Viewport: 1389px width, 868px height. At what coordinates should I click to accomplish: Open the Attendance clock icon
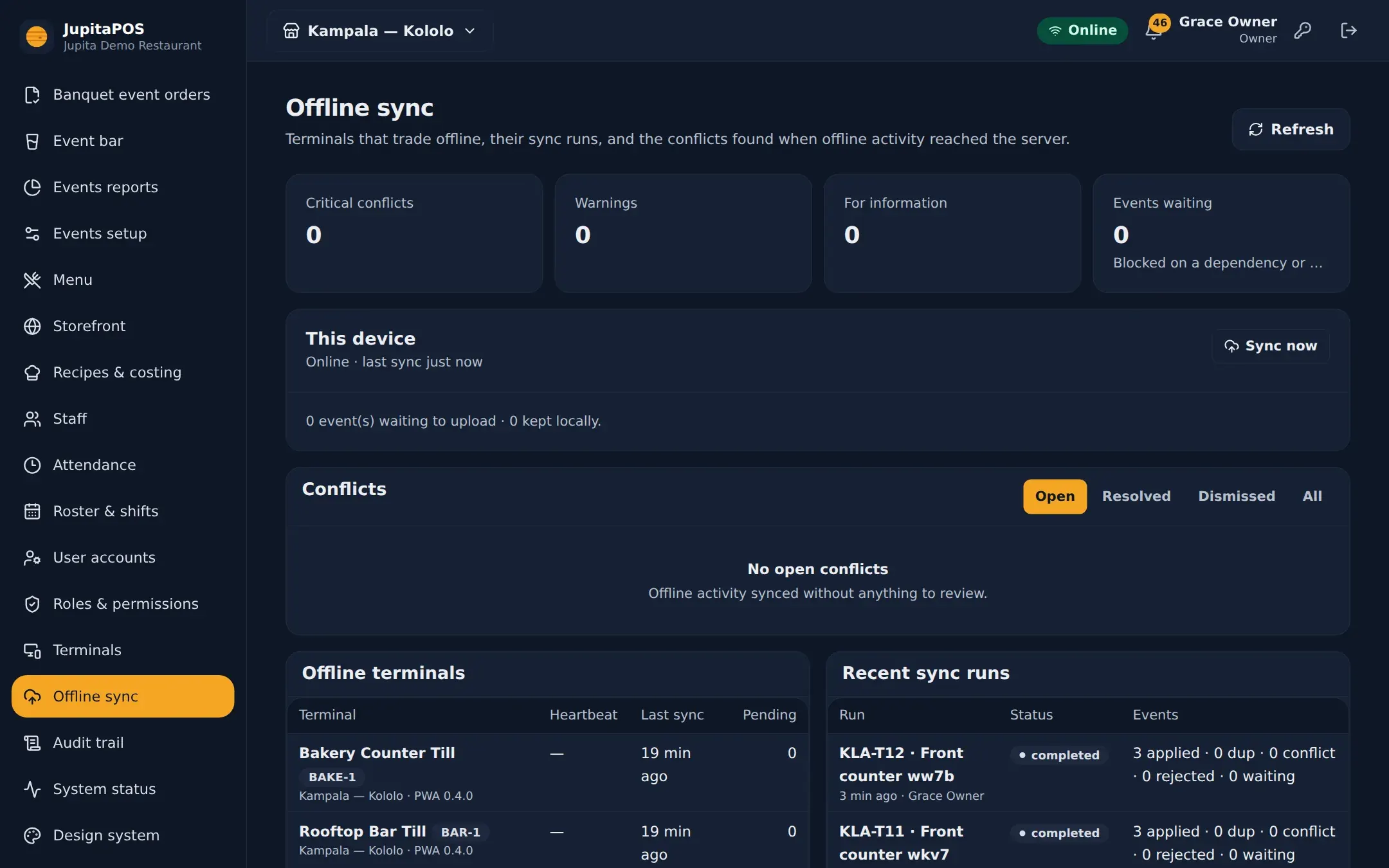tap(32, 465)
